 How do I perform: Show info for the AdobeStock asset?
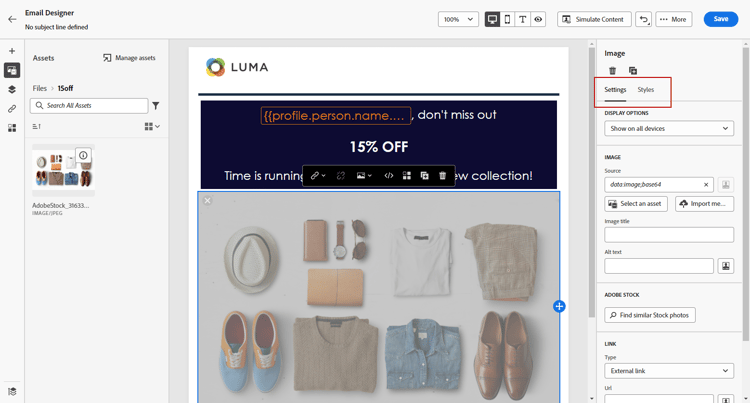(x=83, y=155)
